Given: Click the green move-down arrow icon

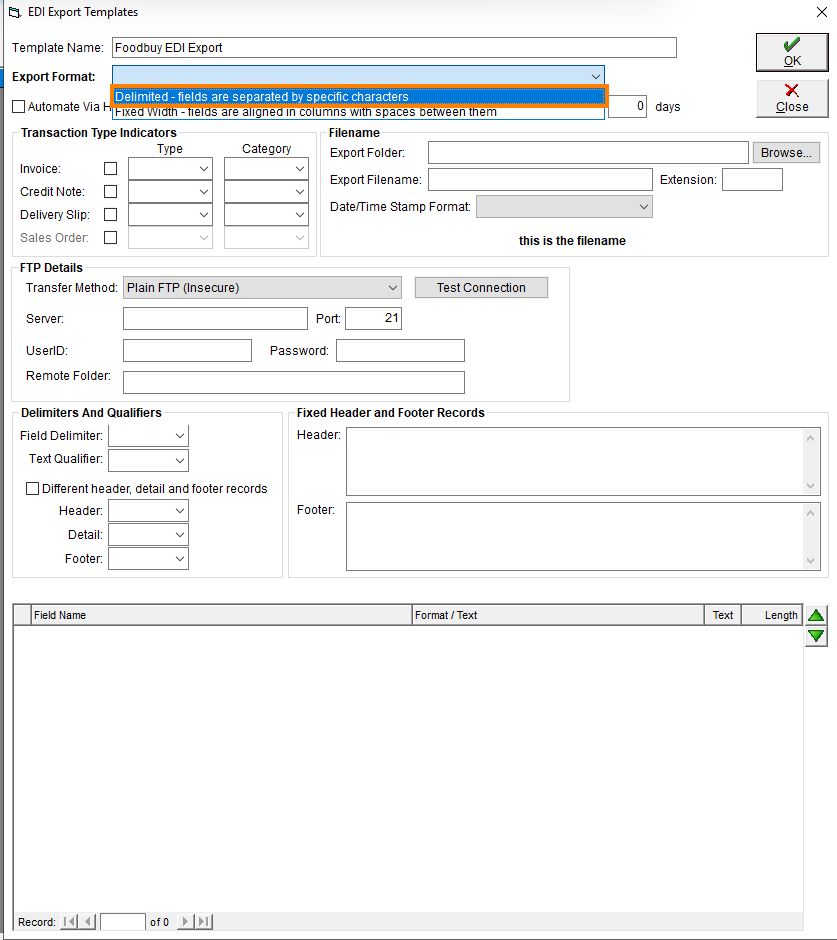Looking at the screenshot, I should (x=815, y=636).
